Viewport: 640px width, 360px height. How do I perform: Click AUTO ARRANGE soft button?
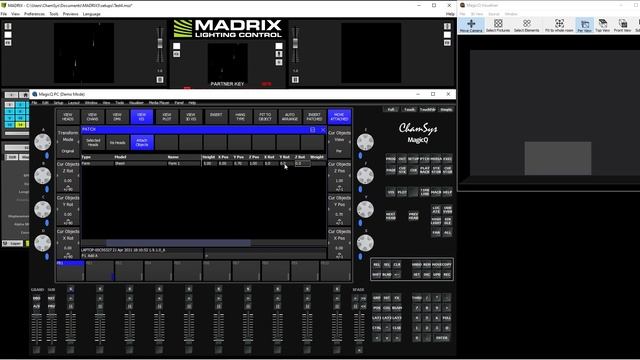click(290, 117)
